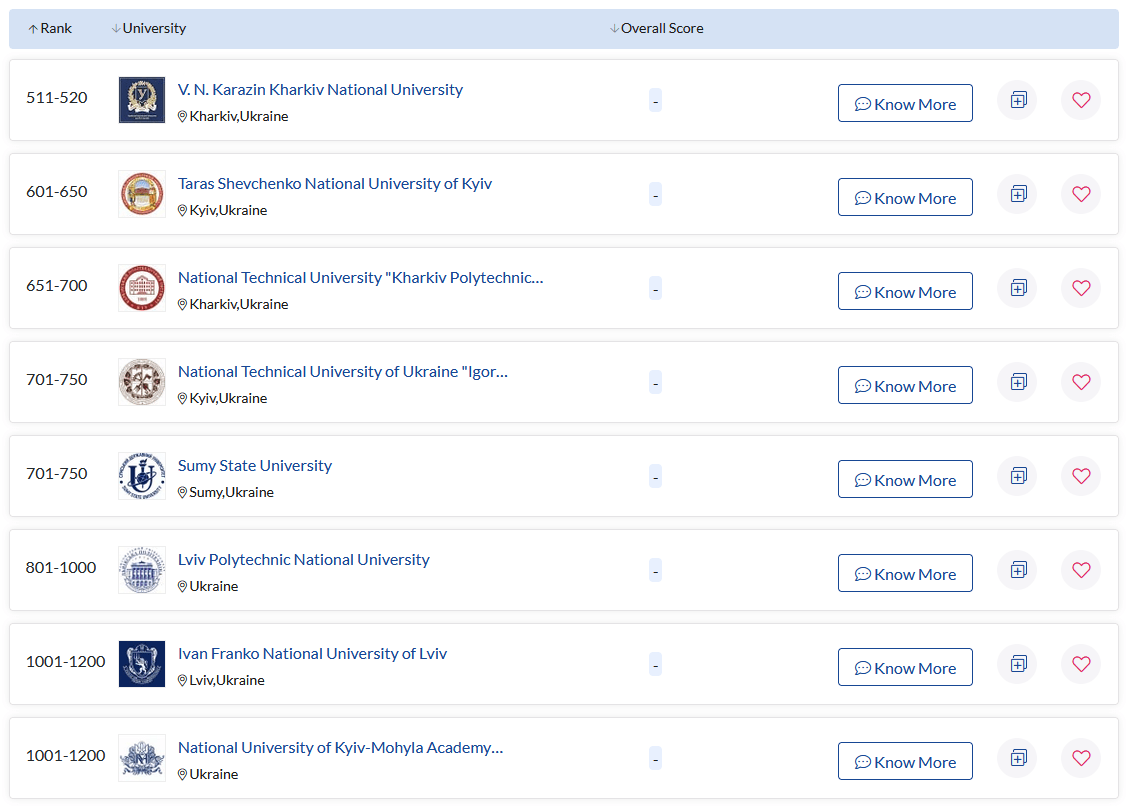Open National University of Kyiv-Mohyla Academy link

click(x=340, y=748)
